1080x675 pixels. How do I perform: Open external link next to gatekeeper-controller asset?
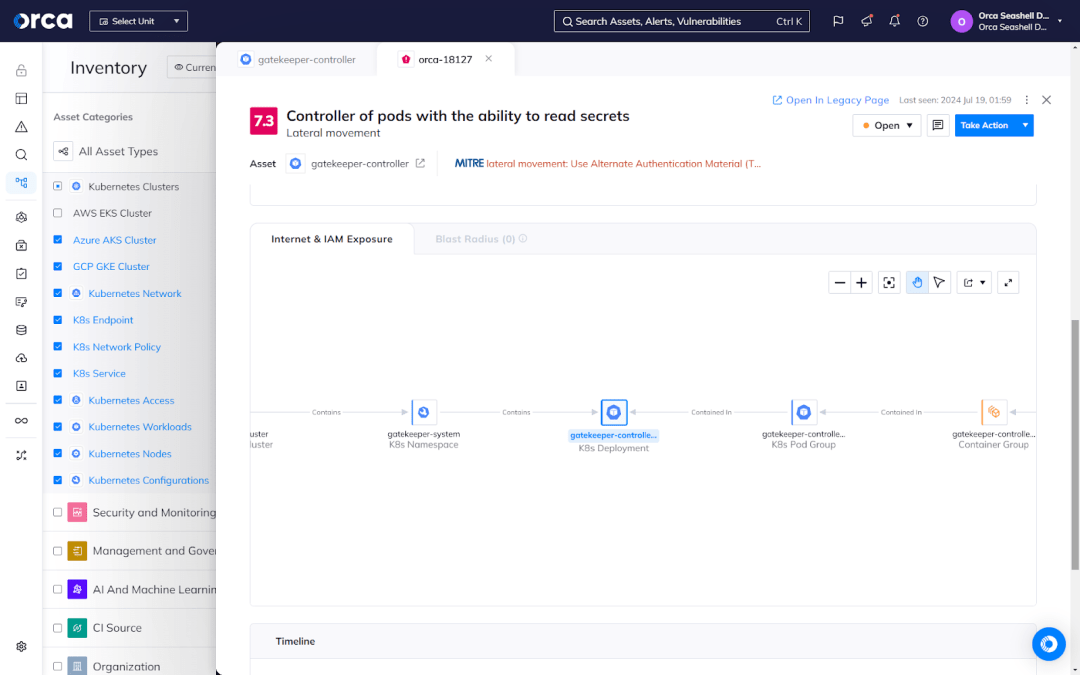click(420, 164)
